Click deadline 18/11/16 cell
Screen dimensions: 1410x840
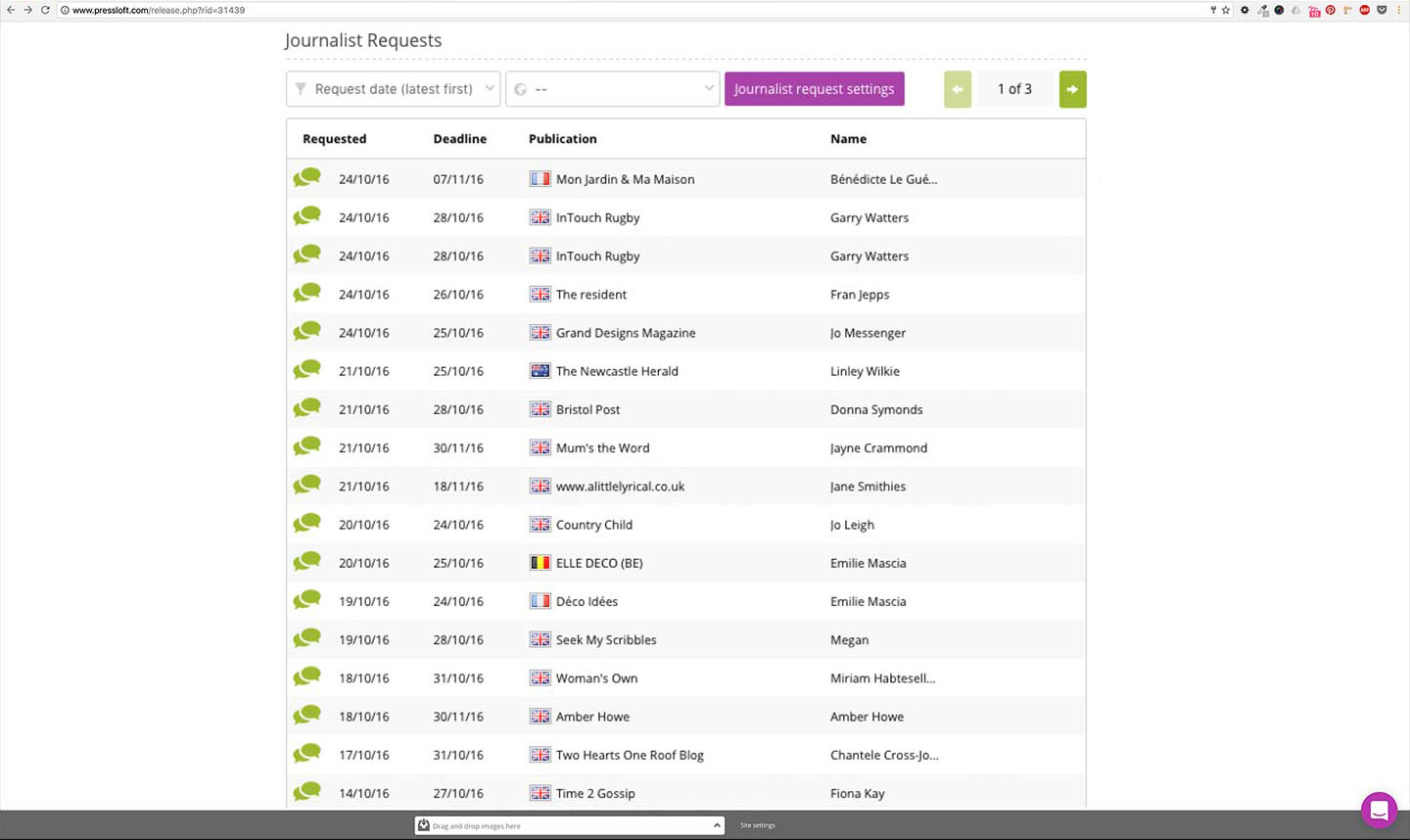coord(458,487)
